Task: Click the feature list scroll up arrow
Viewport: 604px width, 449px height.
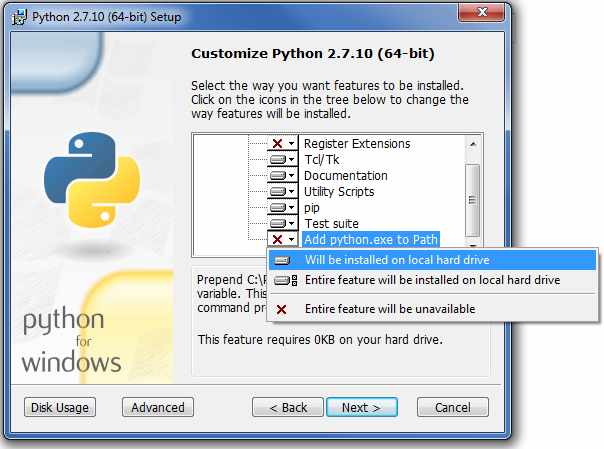Action: pyautogui.click(x=473, y=143)
